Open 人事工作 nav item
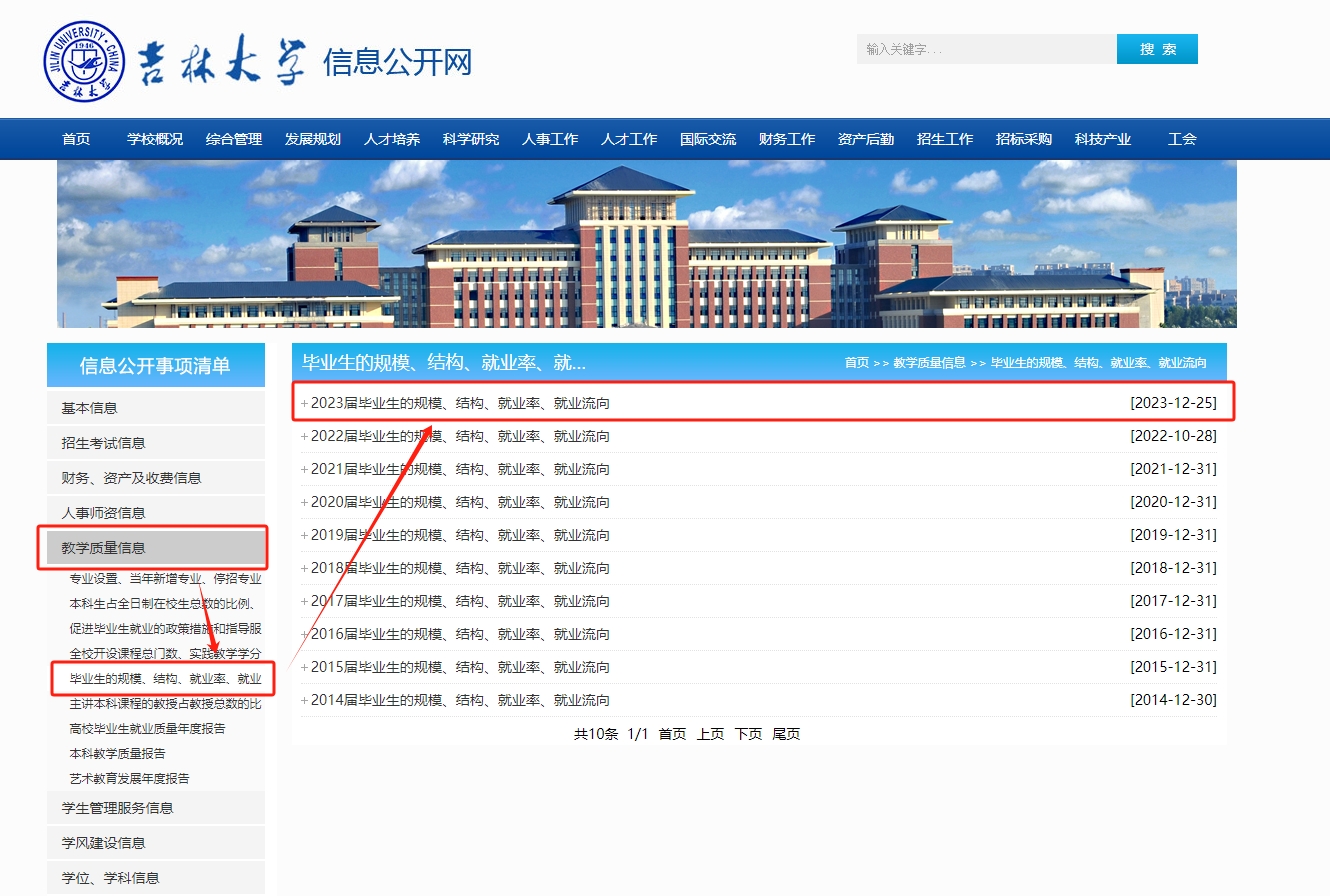 click(550, 139)
